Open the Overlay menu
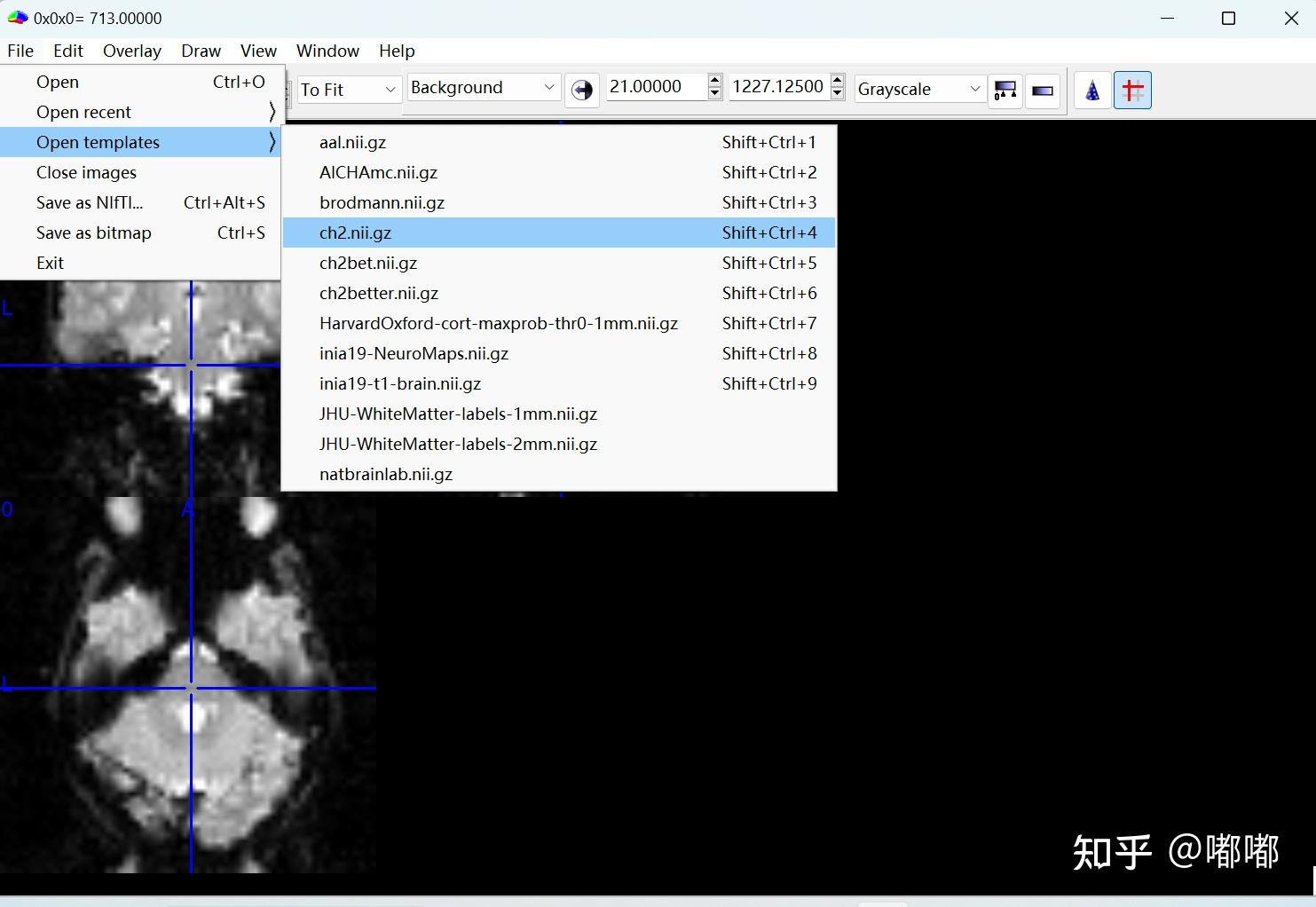The width and height of the screenshot is (1316, 907). (x=132, y=51)
